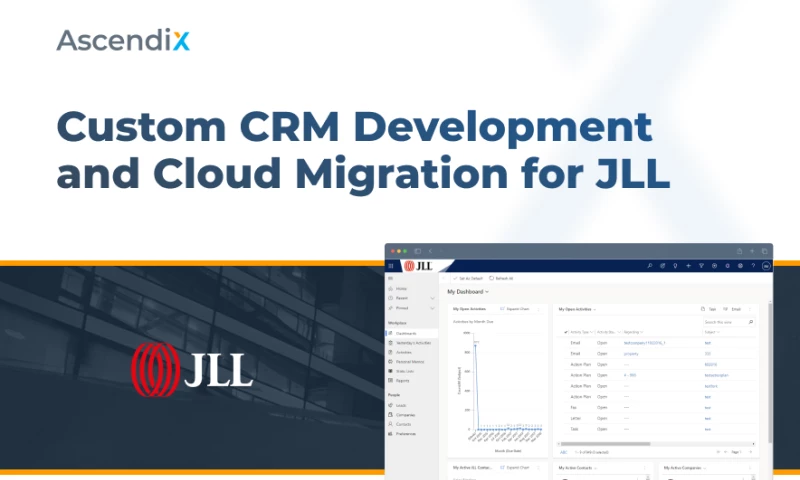This screenshot has width=800, height=480.
Task: Open the Activity Type column dropdown
Action: pyautogui.click(x=591, y=332)
